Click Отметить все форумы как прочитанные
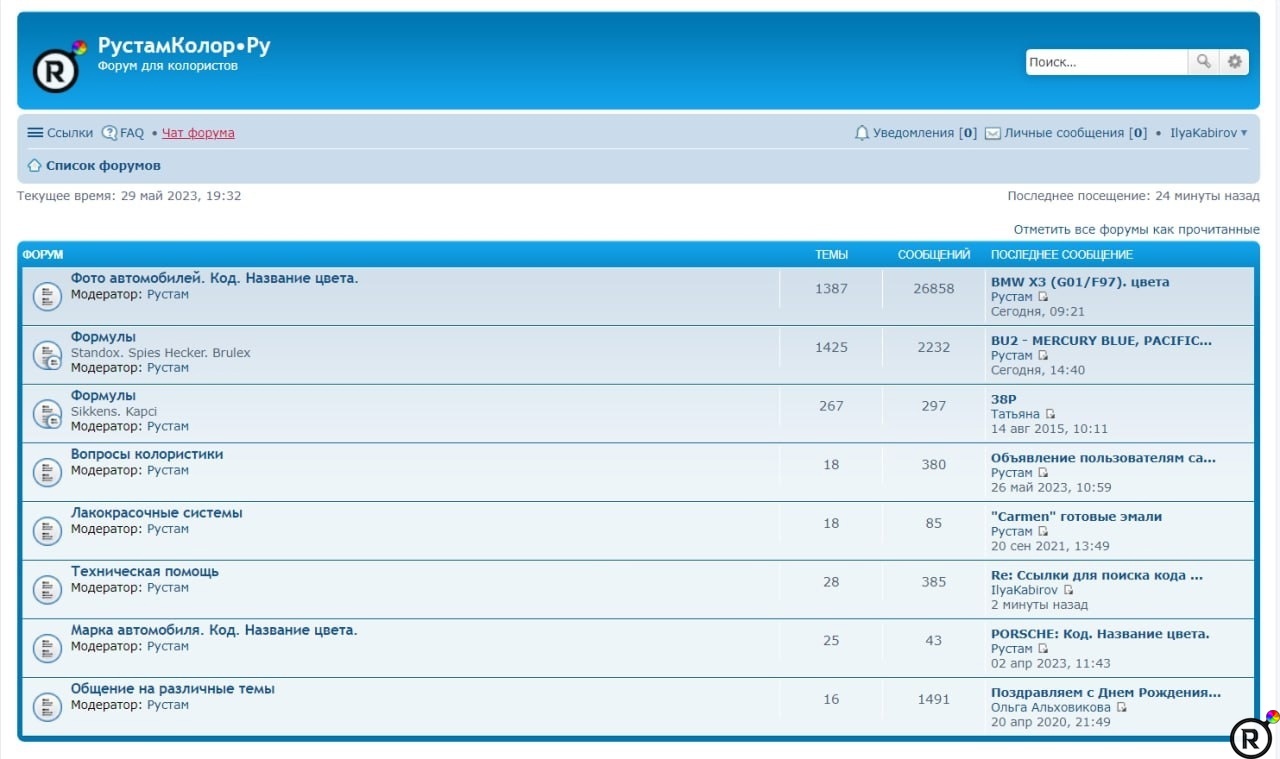Viewport: 1280px width, 759px height. 1136,230
